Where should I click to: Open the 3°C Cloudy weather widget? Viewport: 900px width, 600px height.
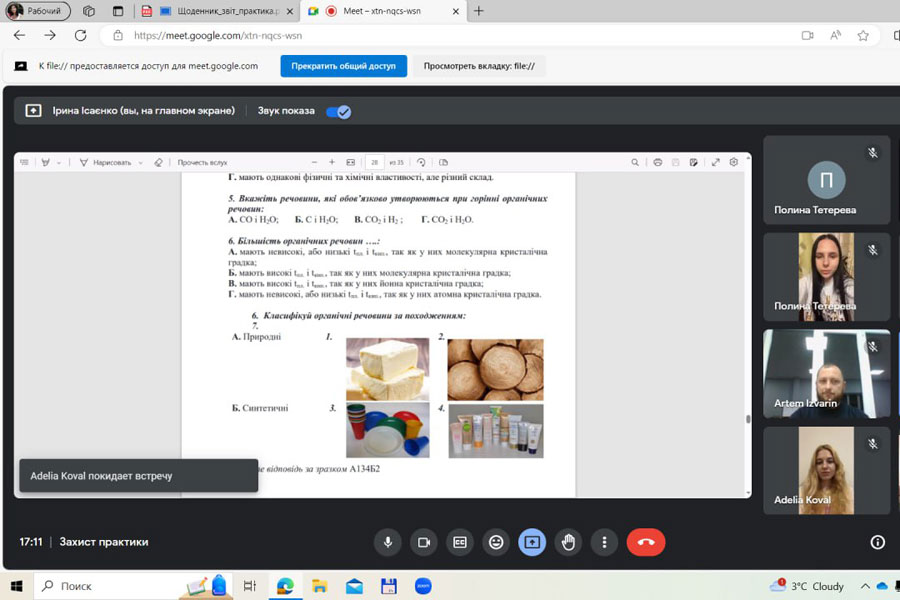(807, 586)
